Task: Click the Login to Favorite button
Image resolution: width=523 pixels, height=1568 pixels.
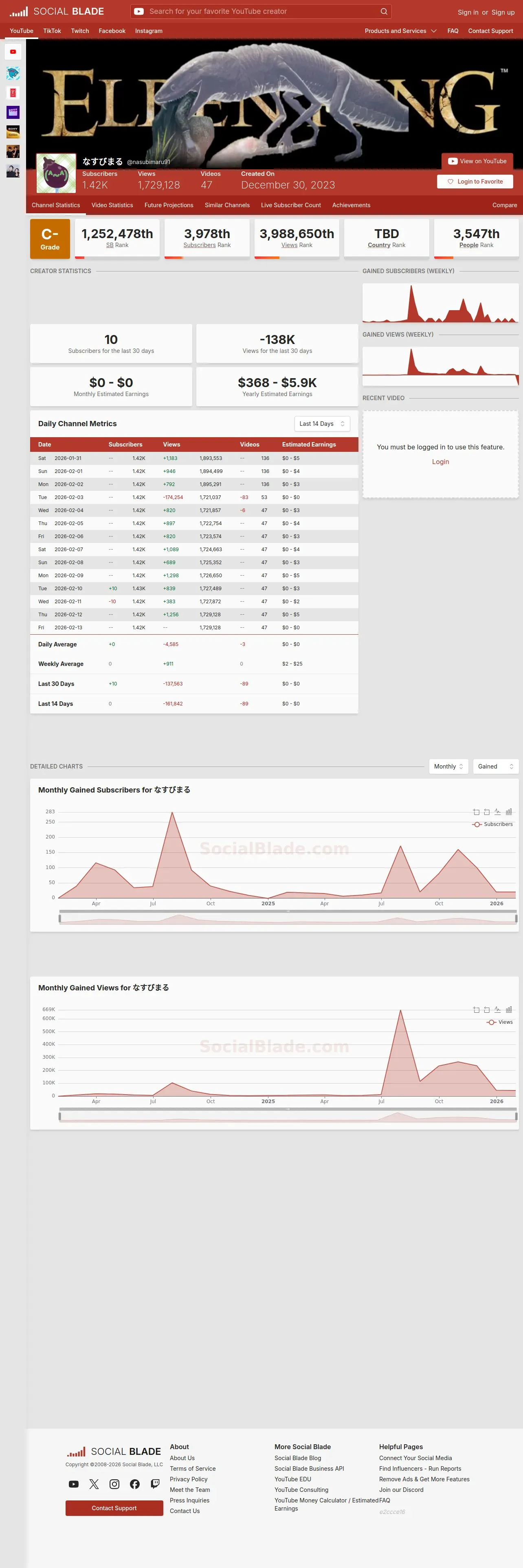Action: coord(475,182)
